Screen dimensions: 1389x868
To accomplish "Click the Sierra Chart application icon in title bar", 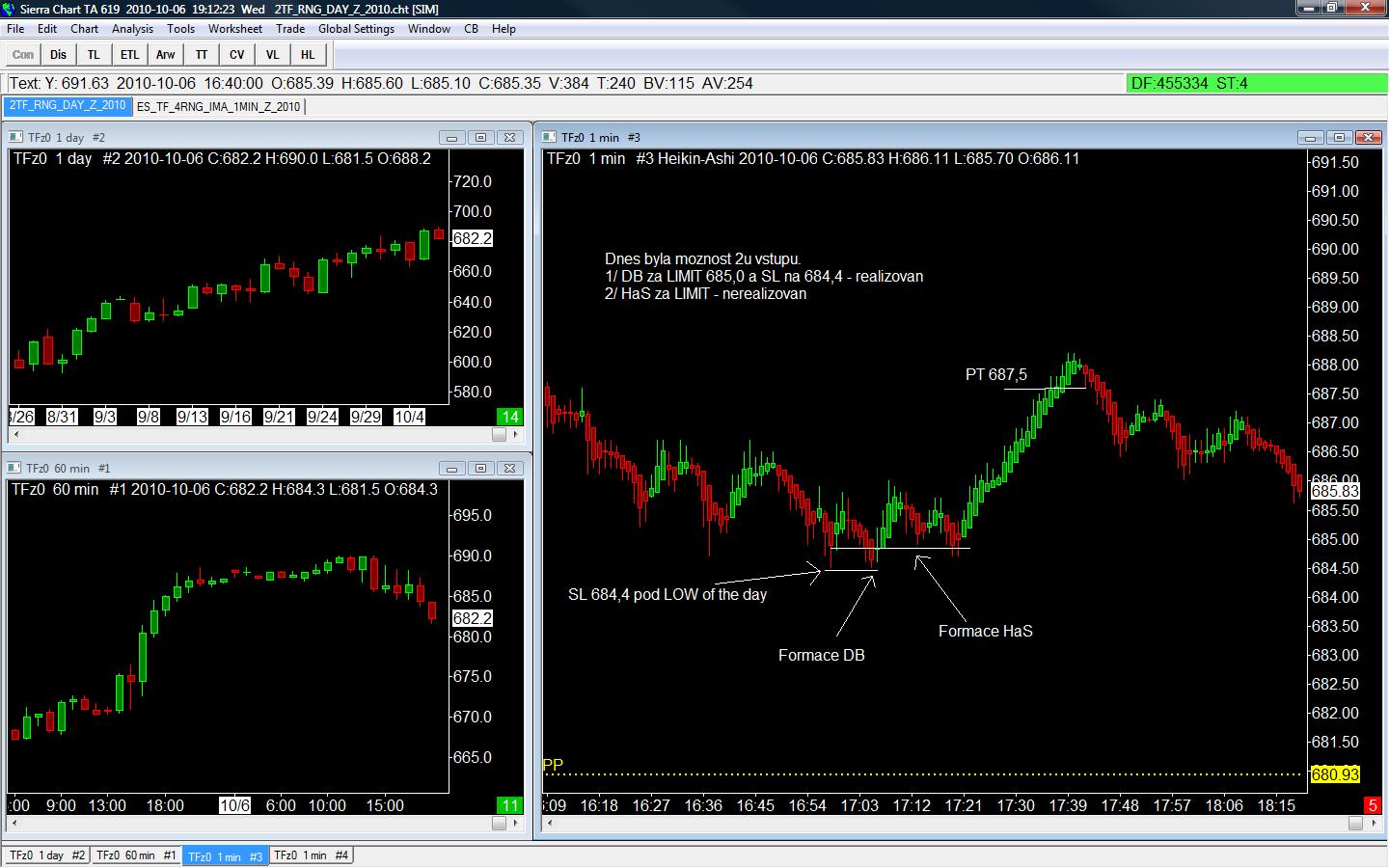I will (10, 9).
